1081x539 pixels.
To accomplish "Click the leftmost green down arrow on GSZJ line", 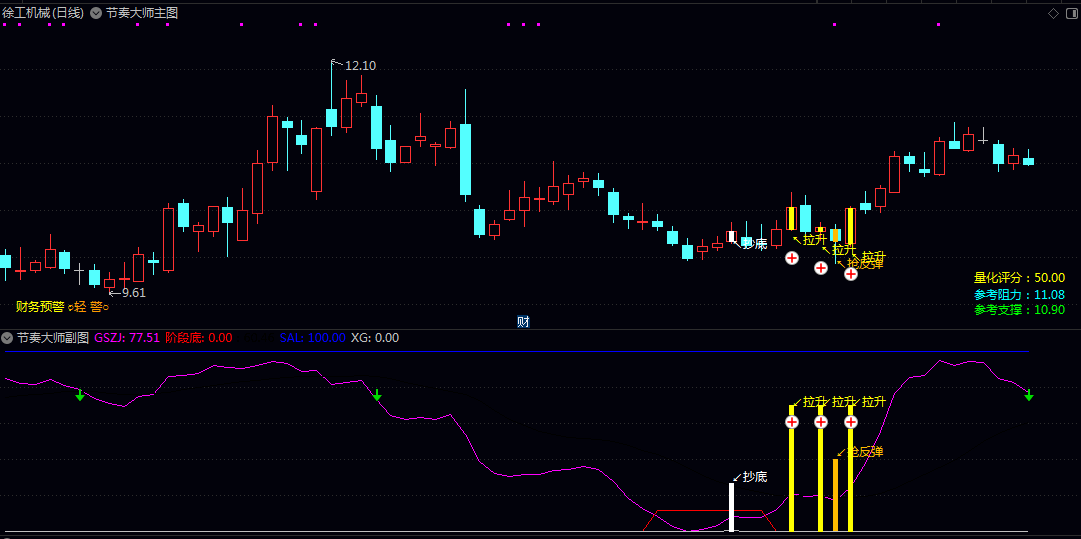I will pyautogui.click(x=80, y=394).
